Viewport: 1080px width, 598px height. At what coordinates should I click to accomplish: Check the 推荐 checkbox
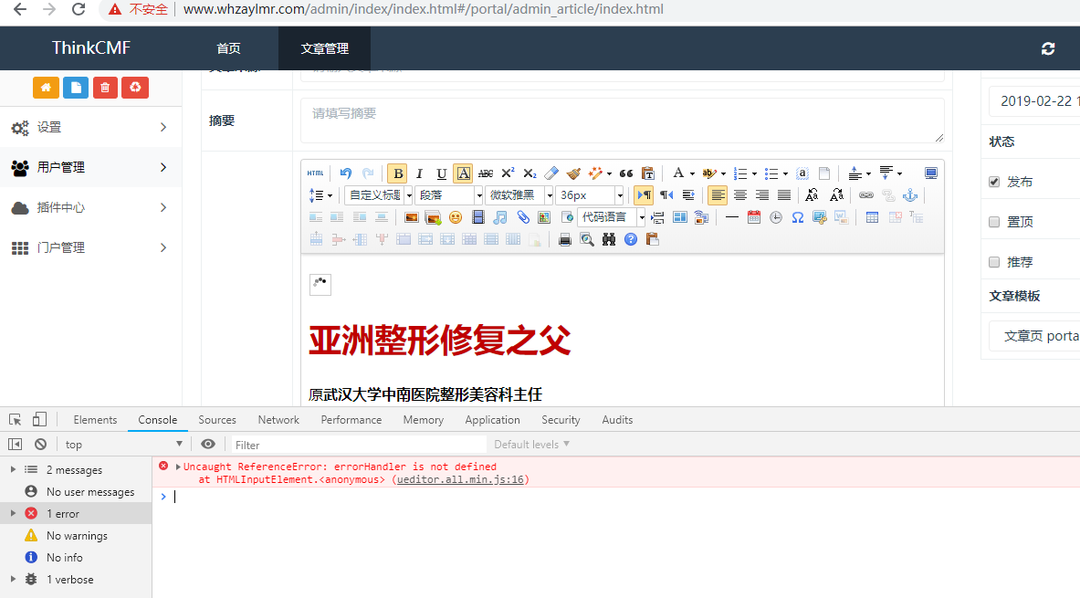pyautogui.click(x=994, y=262)
